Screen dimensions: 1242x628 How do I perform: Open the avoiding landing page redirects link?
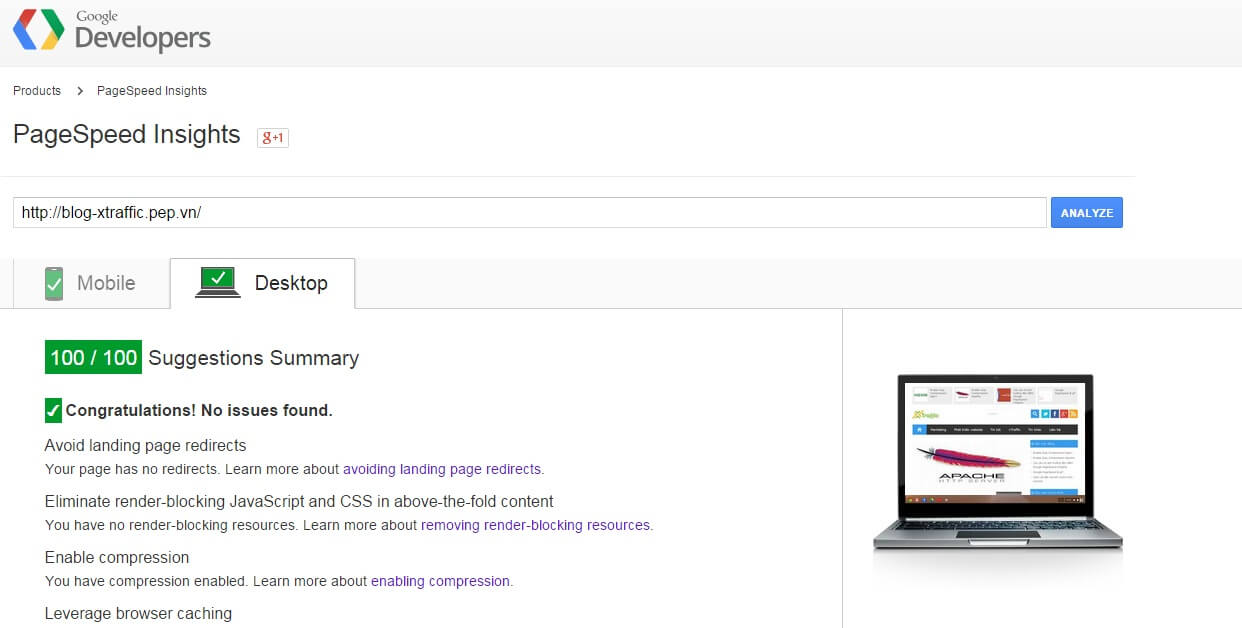(442, 469)
